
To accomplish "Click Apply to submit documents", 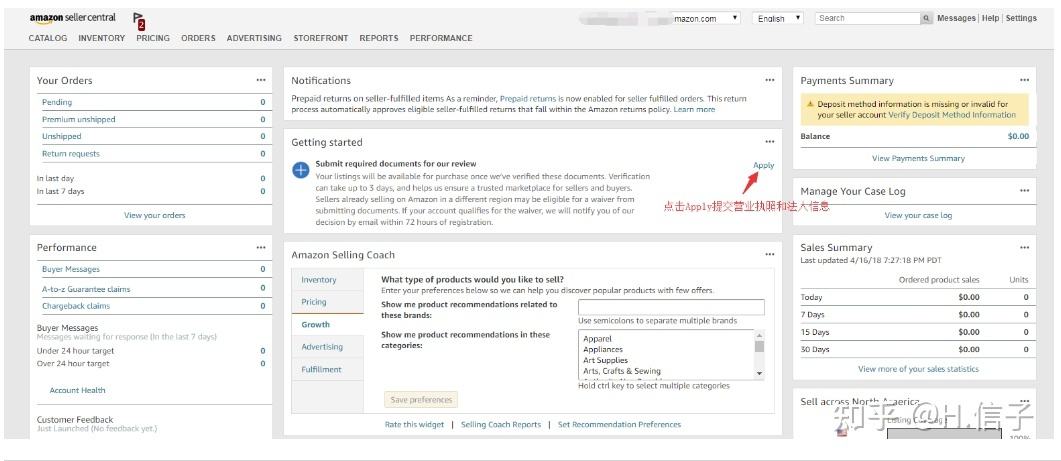I will pyautogui.click(x=763, y=165).
